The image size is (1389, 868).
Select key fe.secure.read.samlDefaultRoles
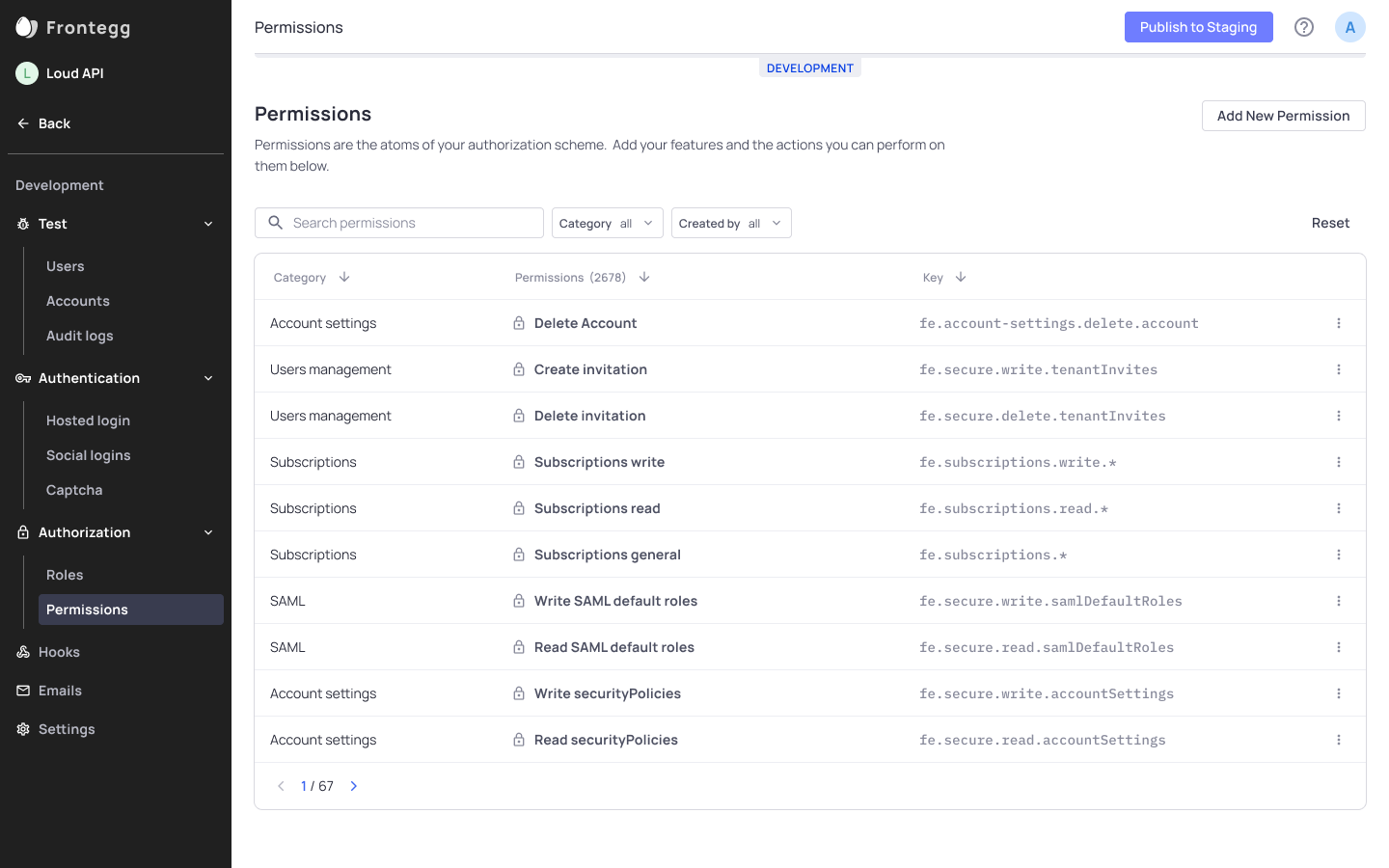point(1047,647)
